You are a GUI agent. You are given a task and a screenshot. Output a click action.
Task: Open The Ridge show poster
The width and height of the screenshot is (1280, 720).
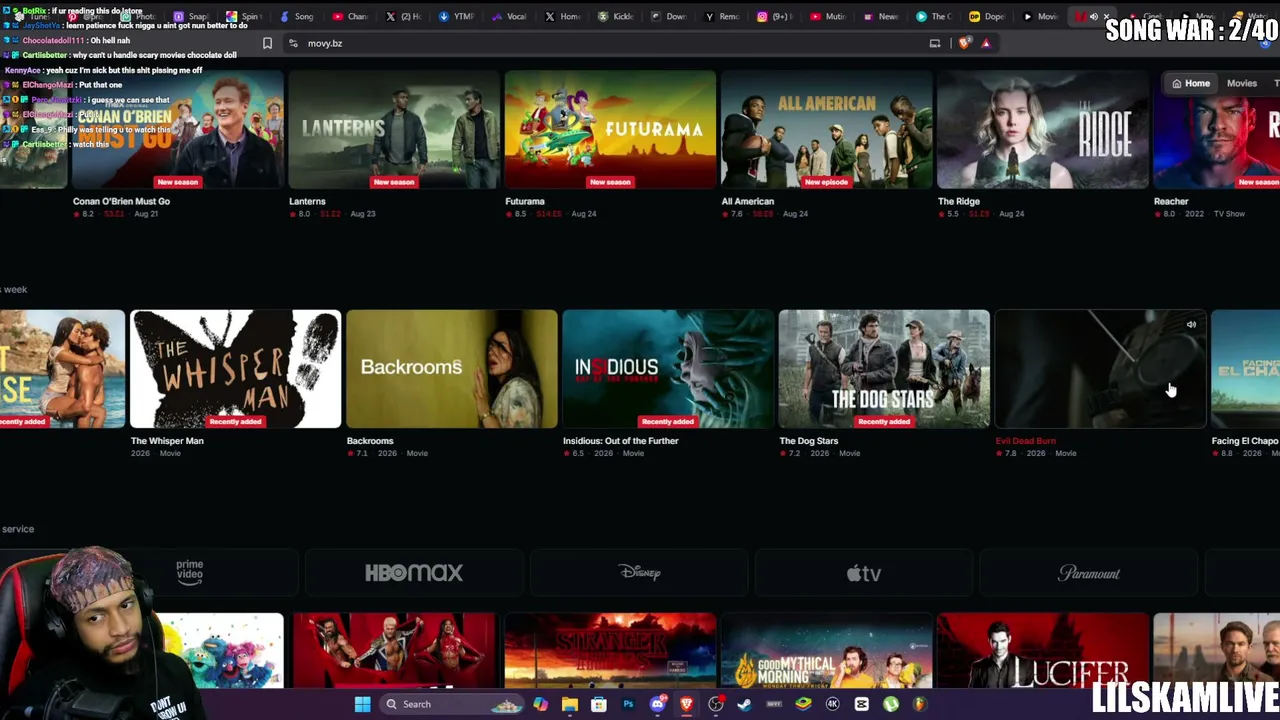coord(1043,129)
